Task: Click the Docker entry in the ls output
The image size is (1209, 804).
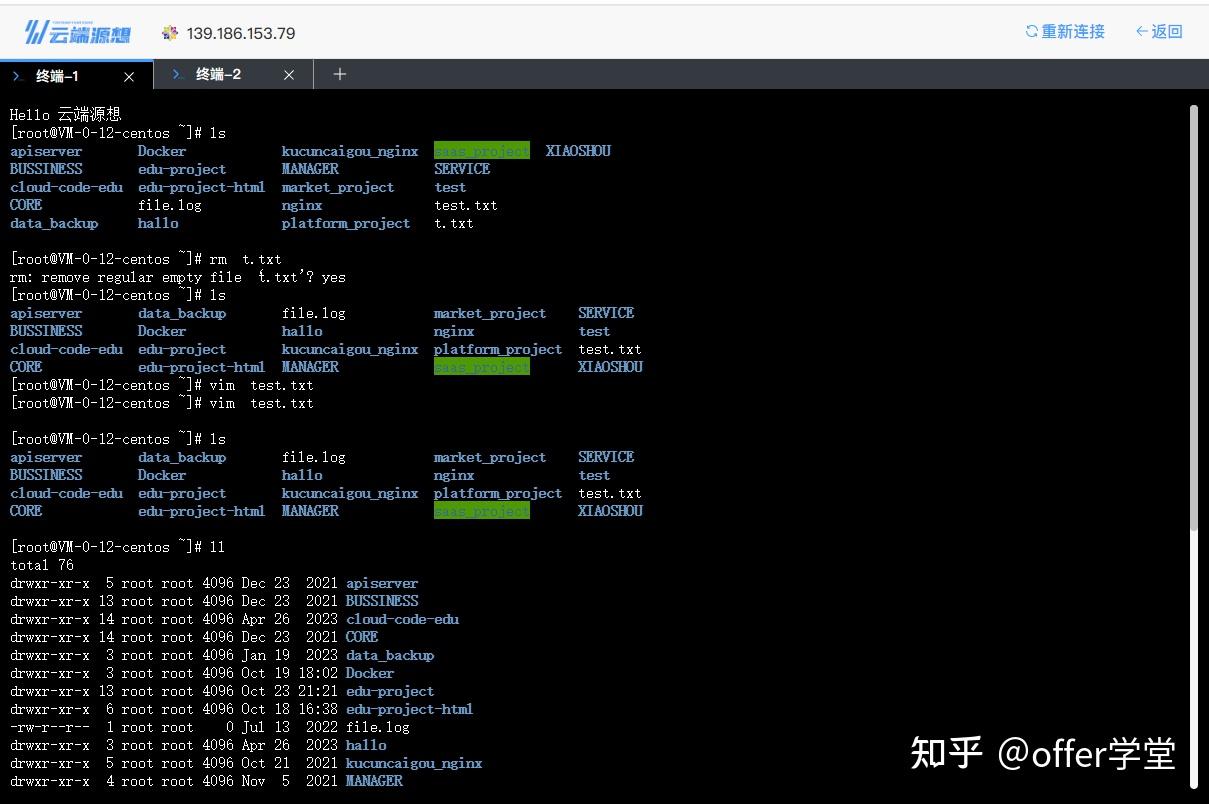Action: (x=161, y=150)
